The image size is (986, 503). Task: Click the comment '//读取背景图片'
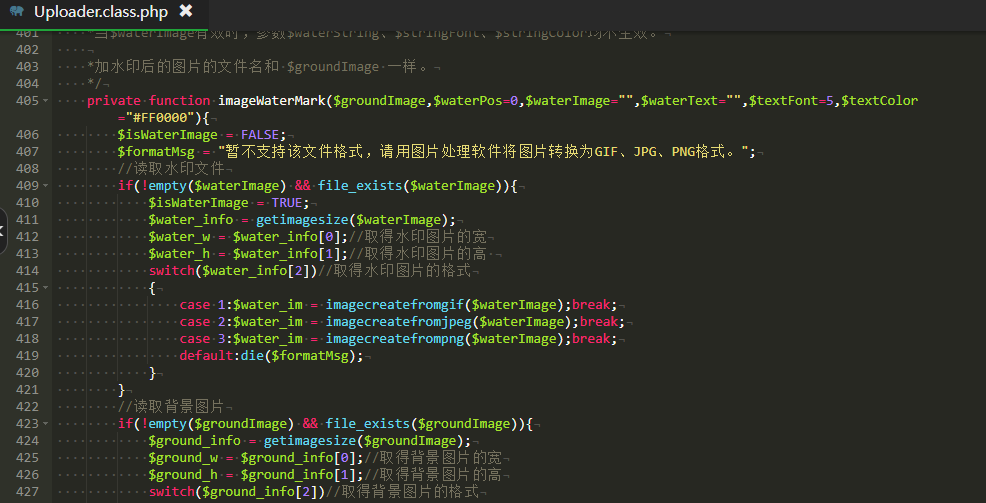pos(171,406)
